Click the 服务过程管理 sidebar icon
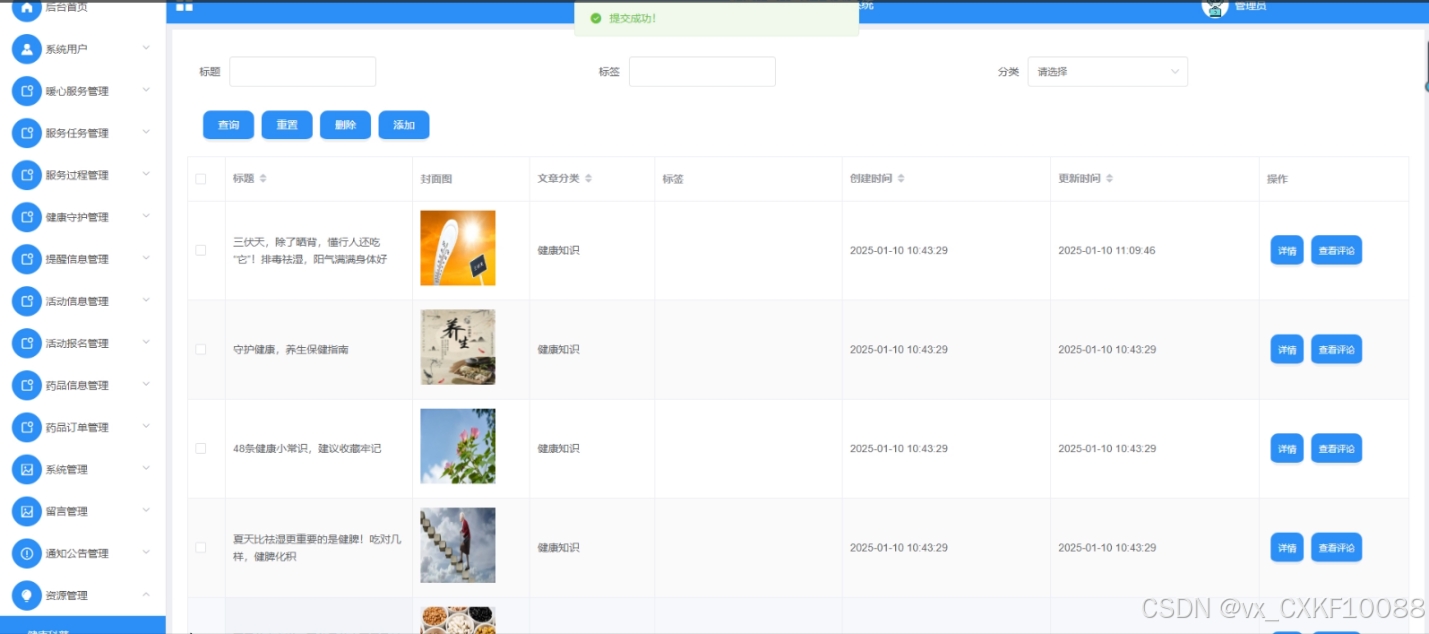 (x=26, y=175)
